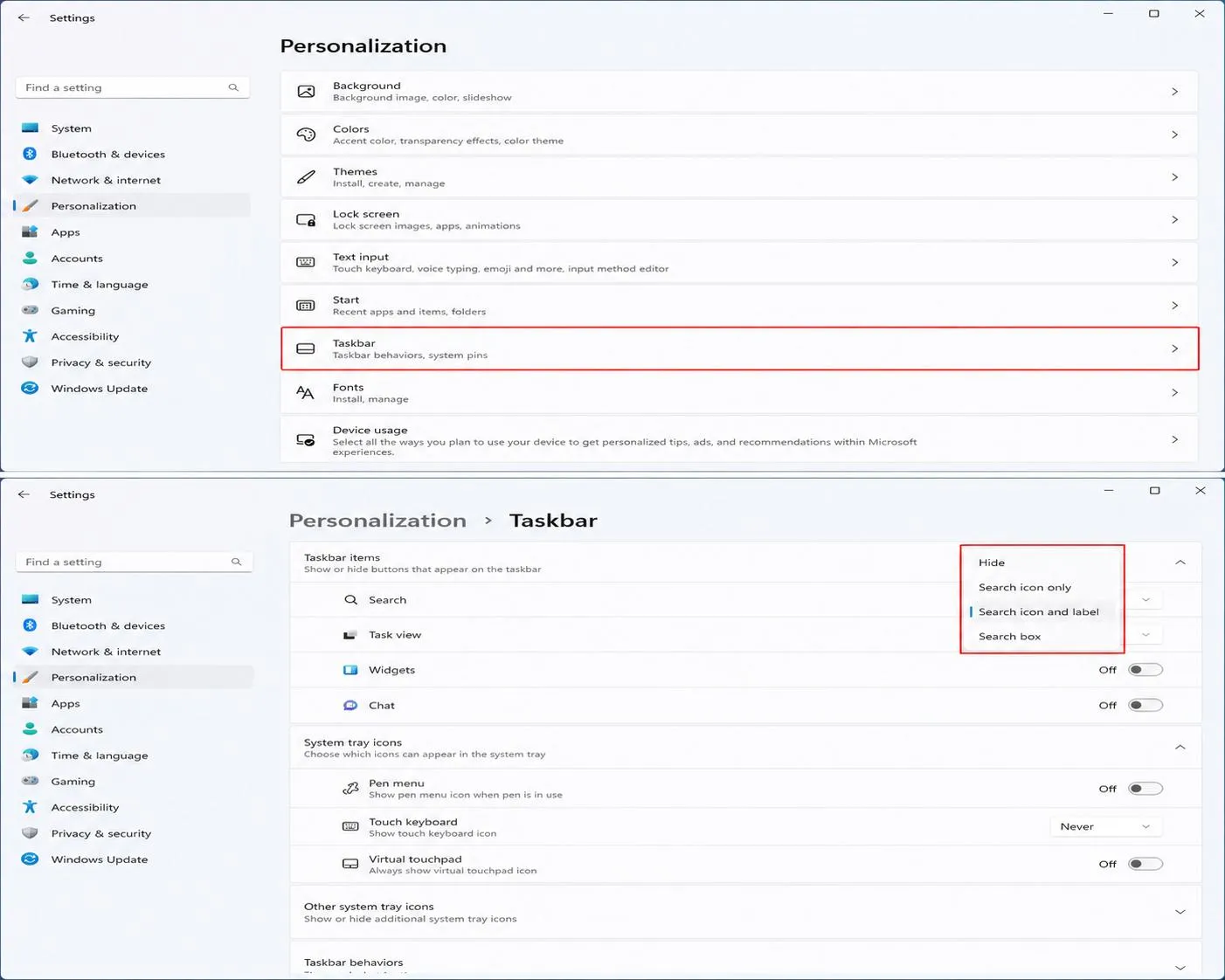Screen dimensions: 1225x980
Task: Click the Privacy shield icon in upper window sidebar
Action: point(30,362)
